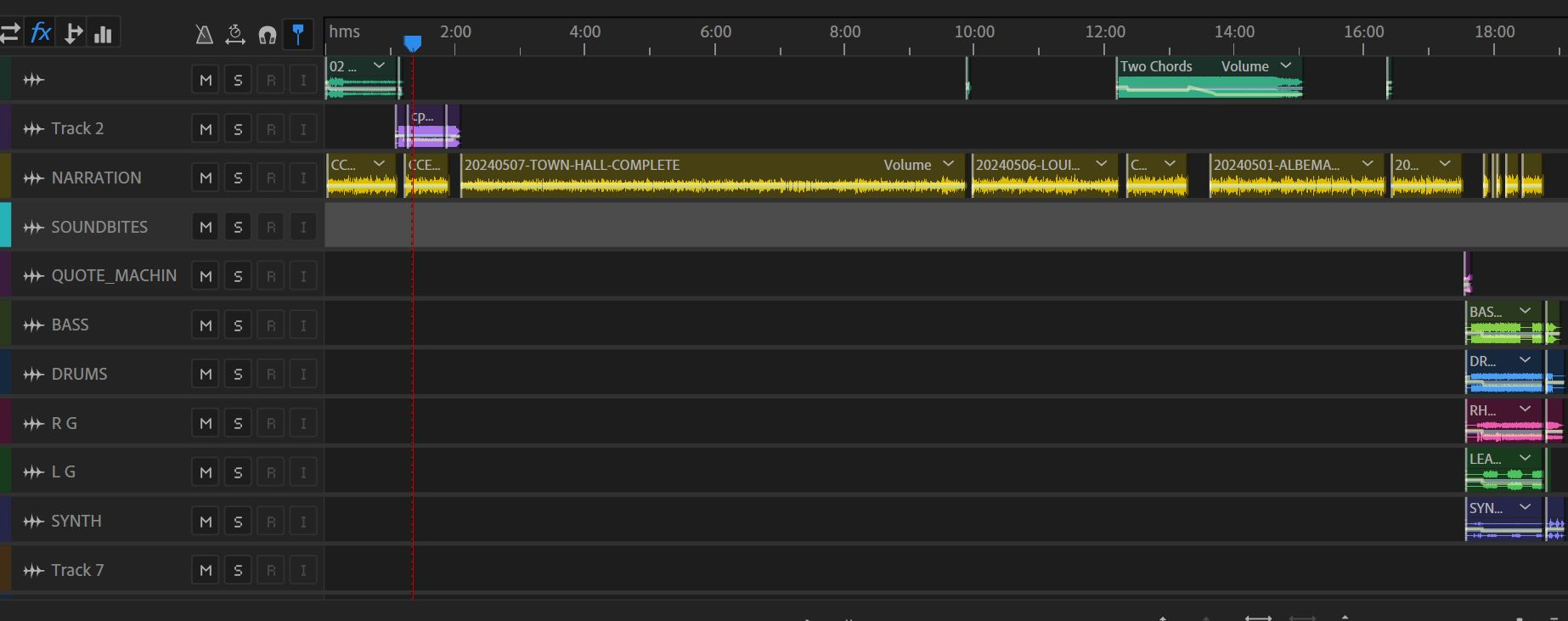The height and width of the screenshot is (621, 1568).
Task: Expand chevron on the SYN clip
Action: pos(1526,507)
